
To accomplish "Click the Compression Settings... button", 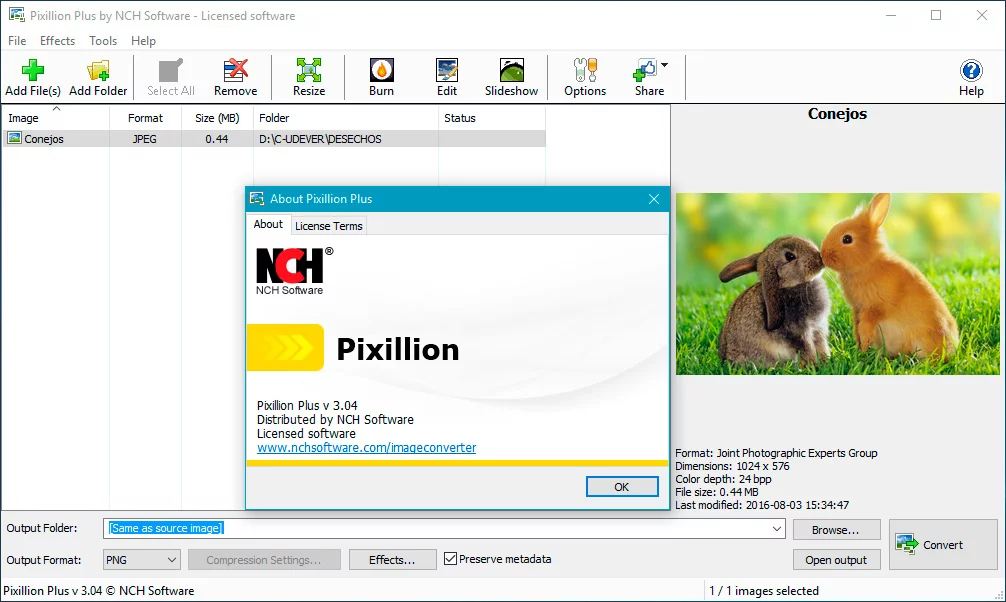I will click(x=264, y=560).
